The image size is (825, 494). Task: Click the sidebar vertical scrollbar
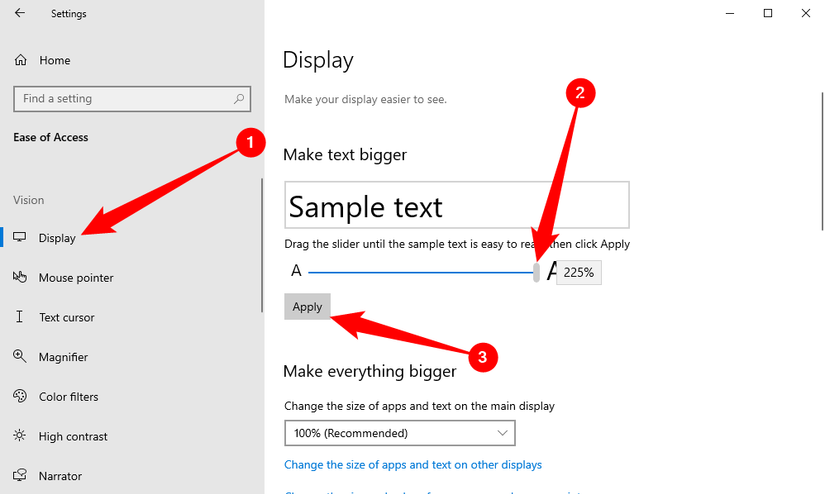261,245
